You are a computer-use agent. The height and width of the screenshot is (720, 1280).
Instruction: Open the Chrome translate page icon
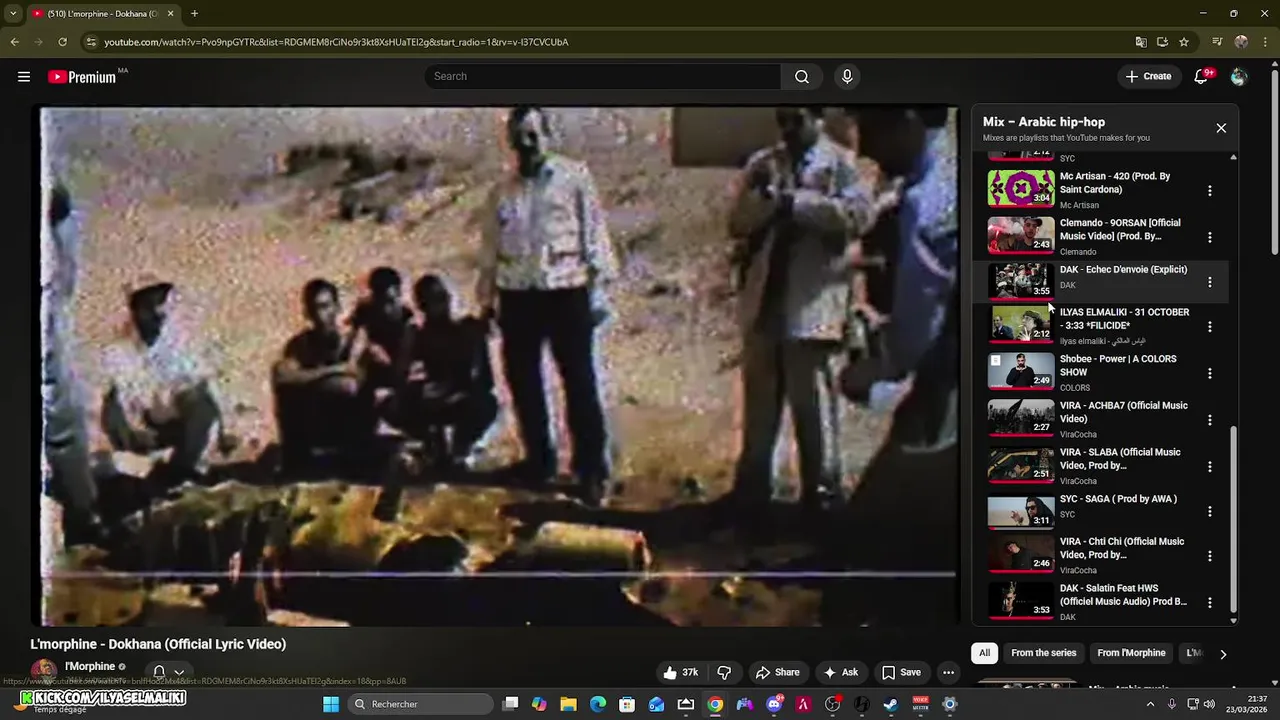[x=1141, y=42]
